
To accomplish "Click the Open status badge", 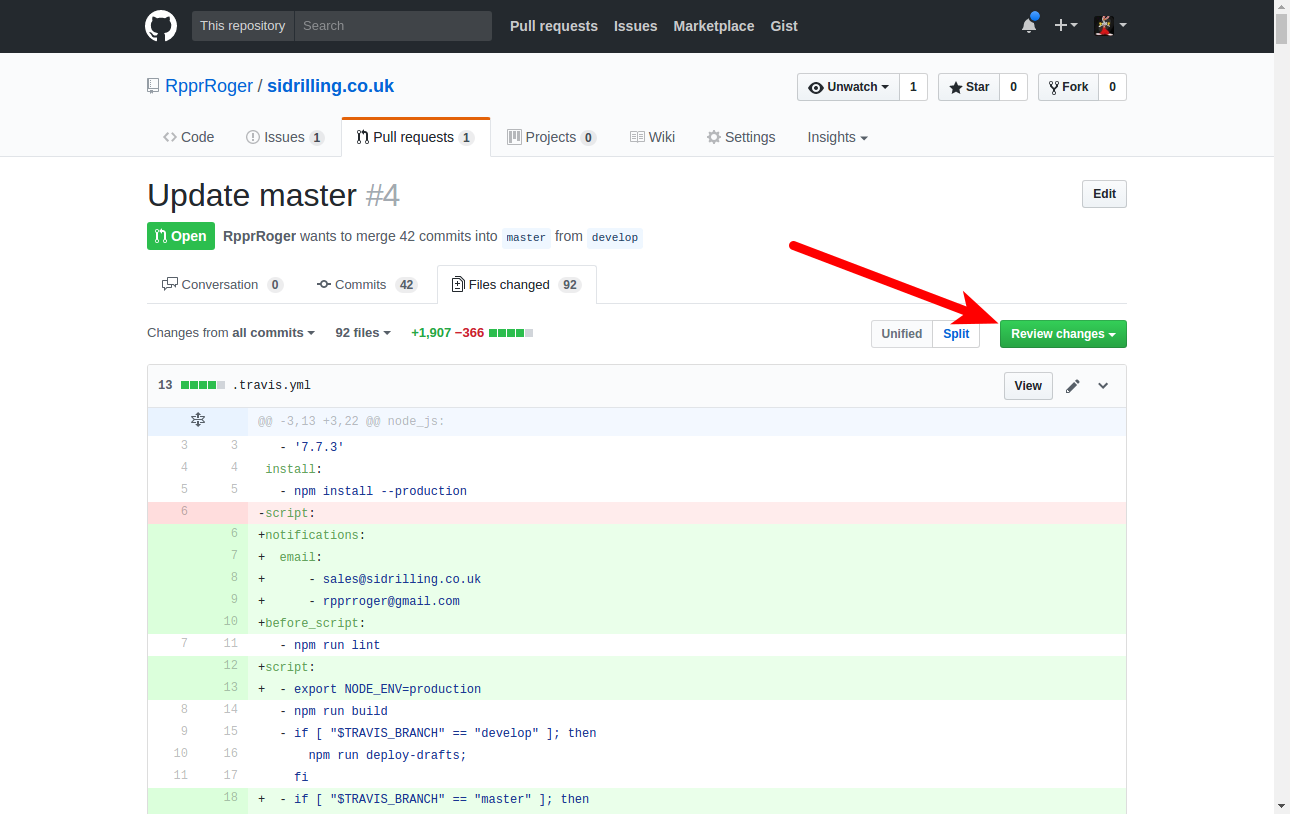I will click(x=181, y=236).
